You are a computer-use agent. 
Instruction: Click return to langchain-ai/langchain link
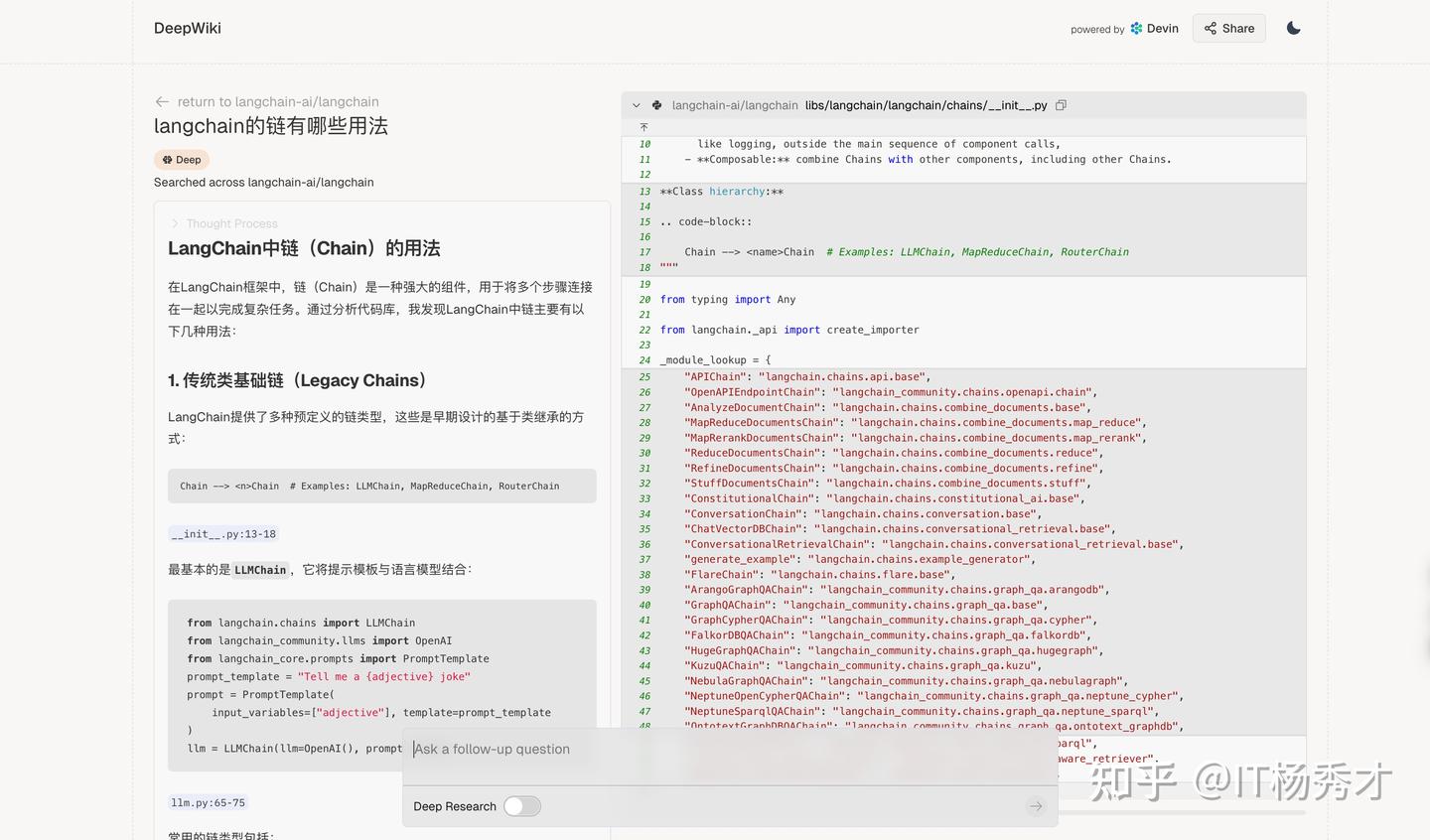click(x=277, y=101)
